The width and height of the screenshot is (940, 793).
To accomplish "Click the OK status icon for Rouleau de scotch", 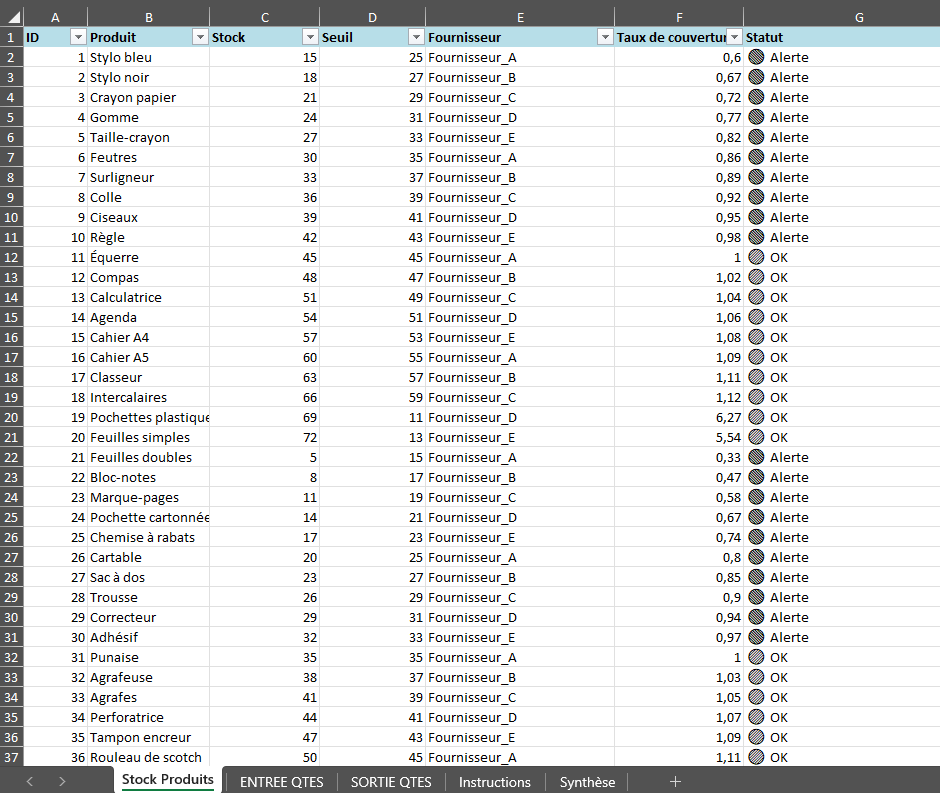I will click(x=757, y=757).
